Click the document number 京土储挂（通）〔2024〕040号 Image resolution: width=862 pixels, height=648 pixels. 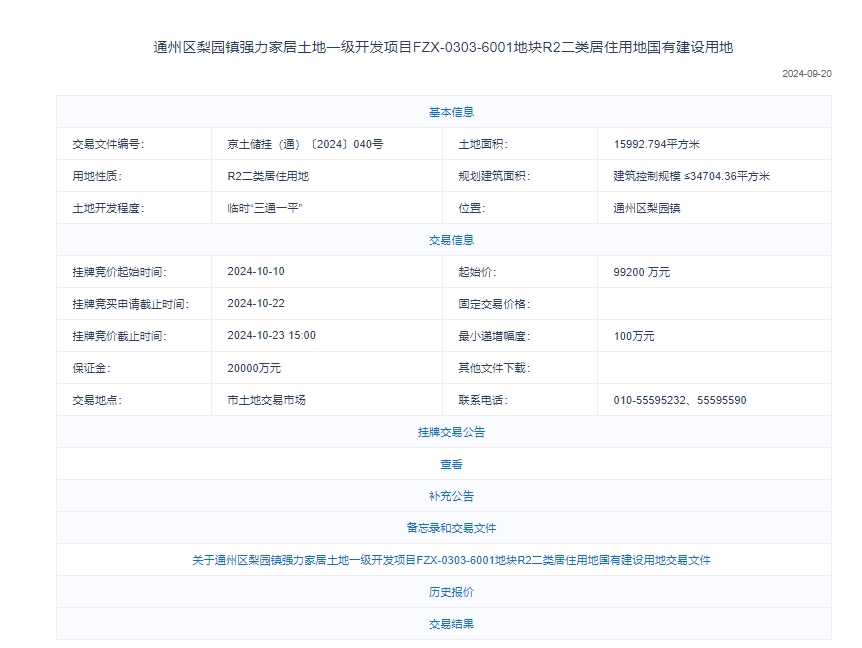(305, 144)
